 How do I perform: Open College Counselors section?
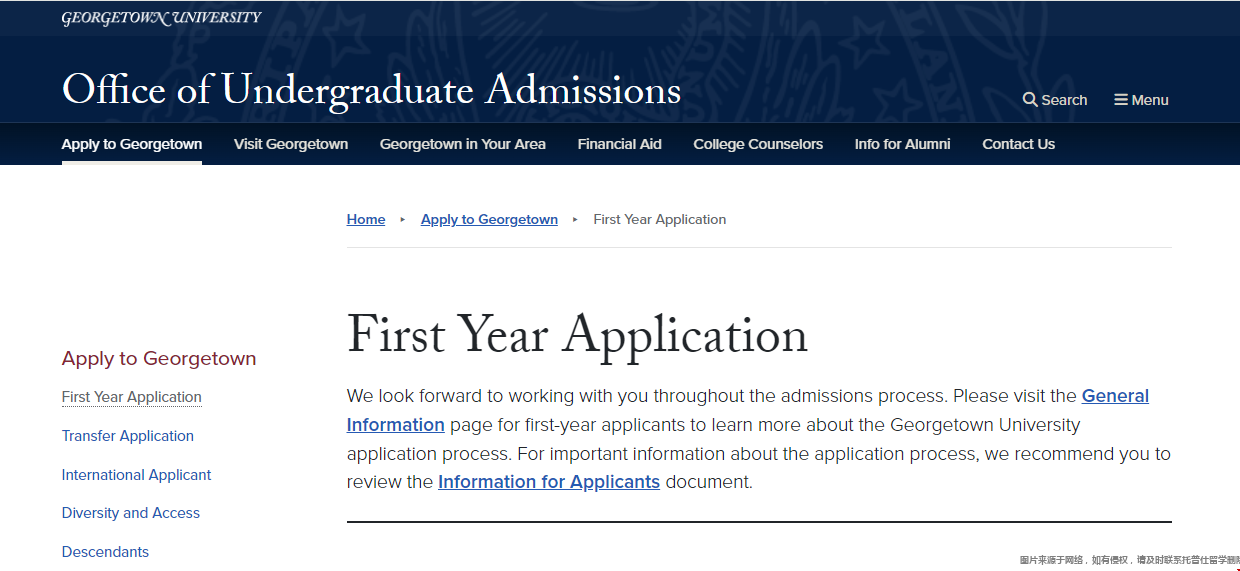click(x=758, y=144)
